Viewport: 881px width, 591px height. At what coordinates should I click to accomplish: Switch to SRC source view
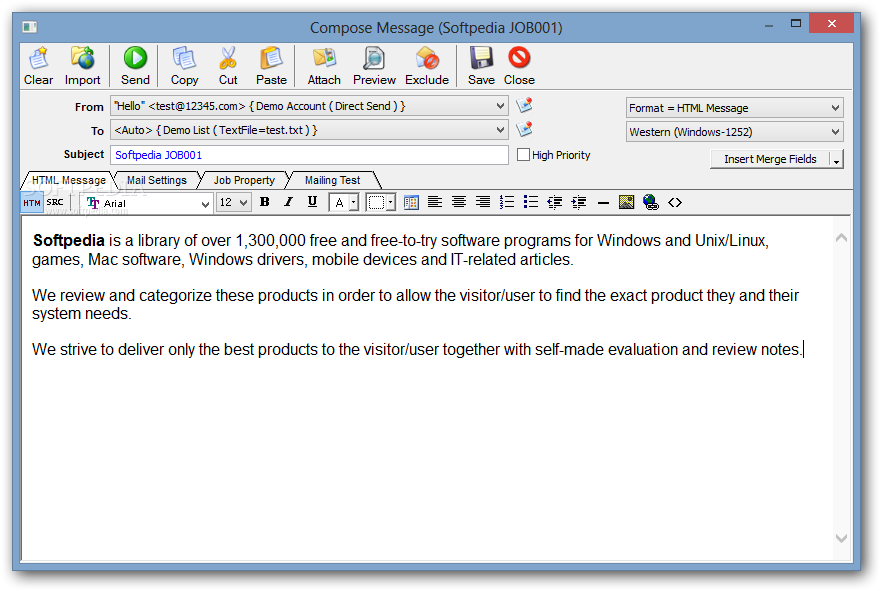(55, 202)
